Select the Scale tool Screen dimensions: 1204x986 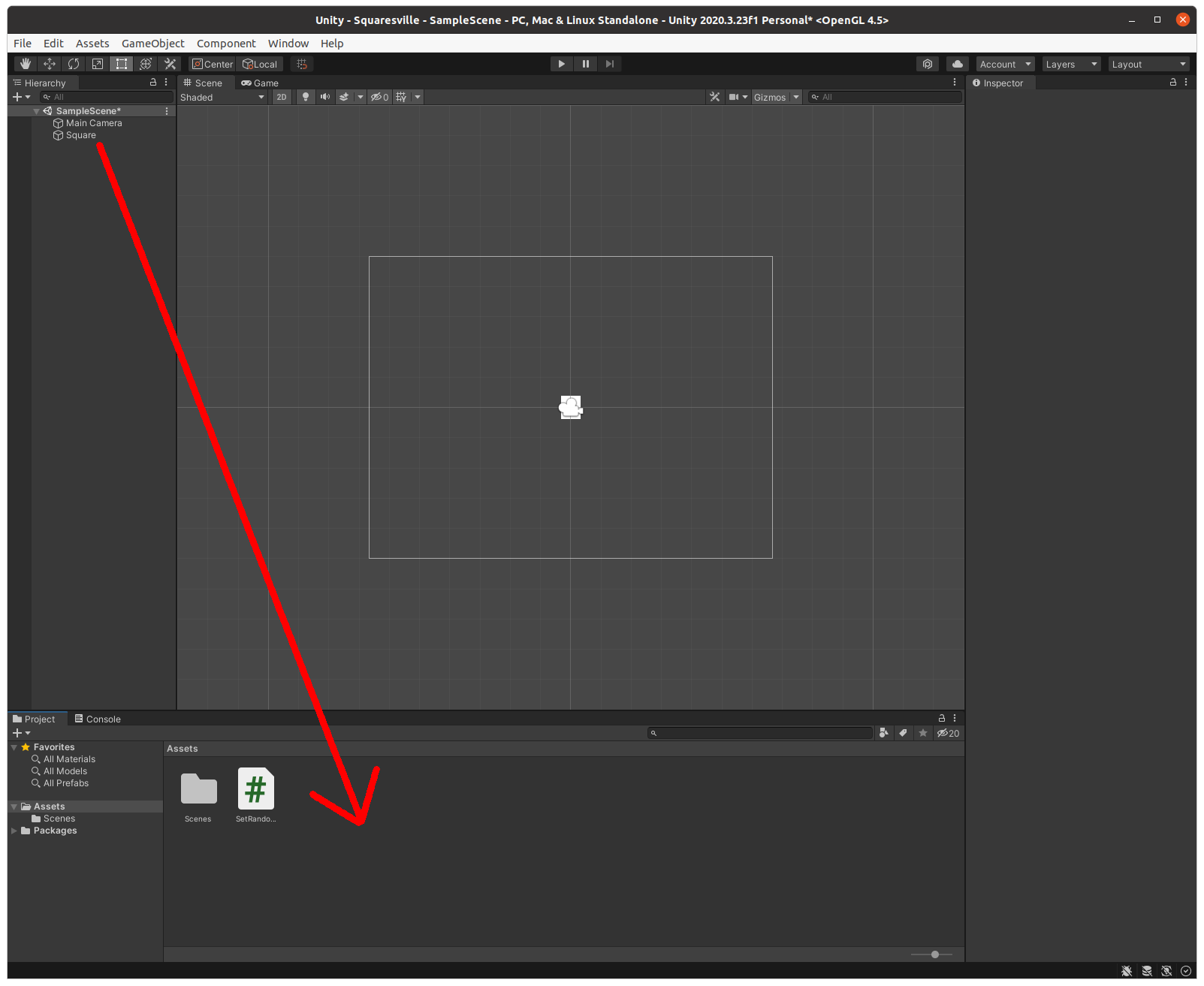point(97,64)
